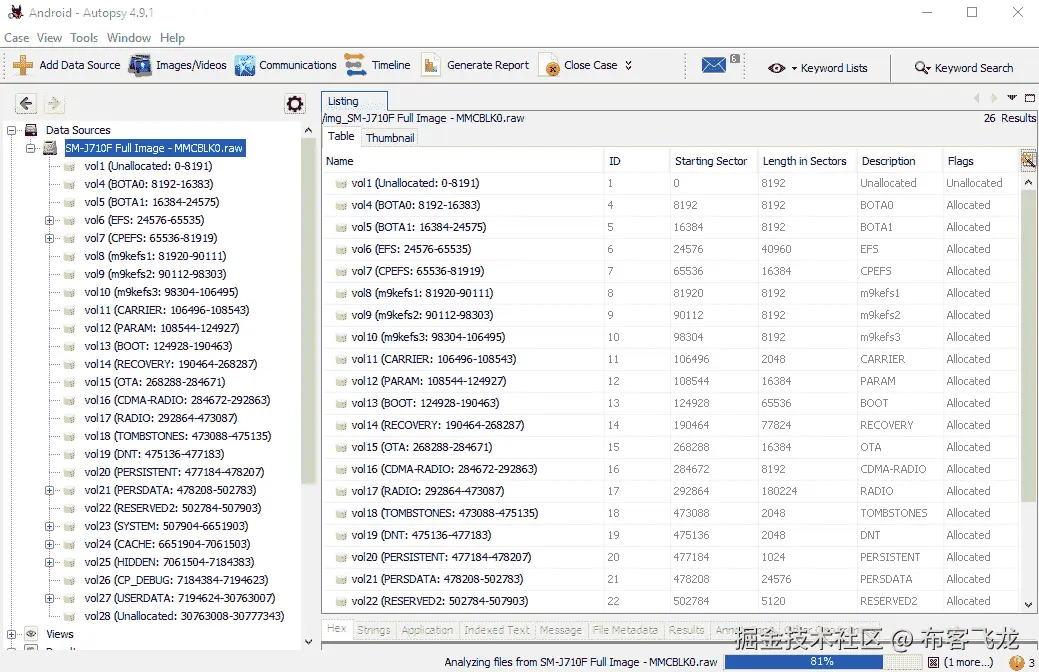Expand the vol23 SYSTEM tree node
This screenshot has height=672, width=1039.
[49, 526]
